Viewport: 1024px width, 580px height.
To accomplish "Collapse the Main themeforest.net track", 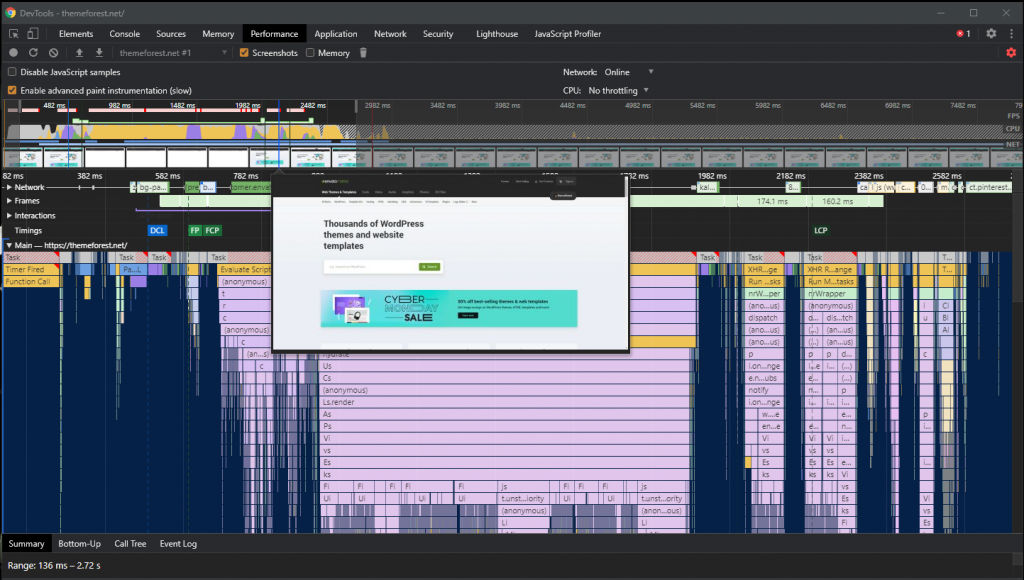I will pos(9,246).
